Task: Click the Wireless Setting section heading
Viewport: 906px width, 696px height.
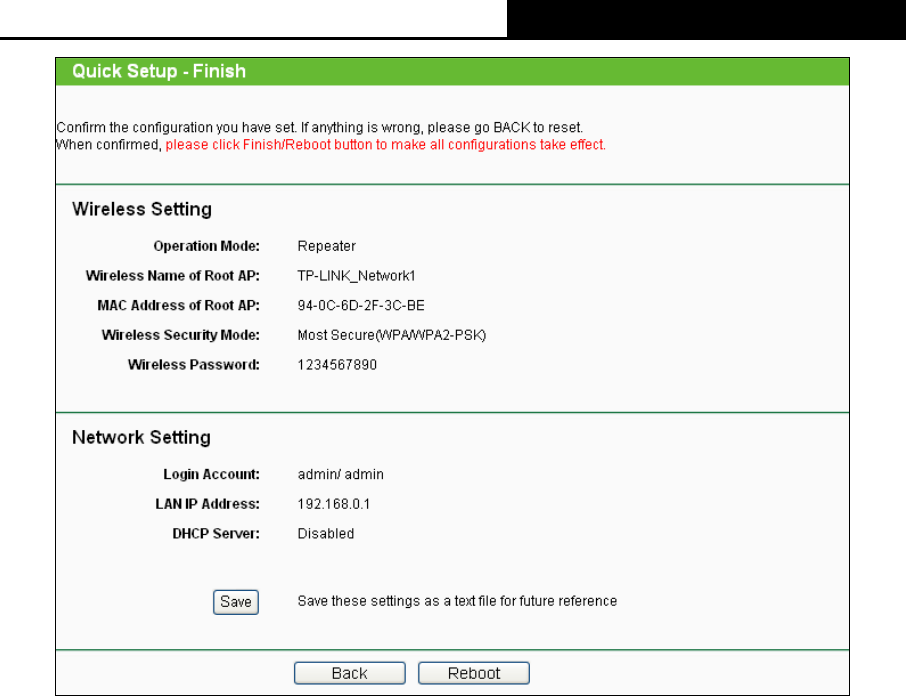Action: [x=142, y=210]
